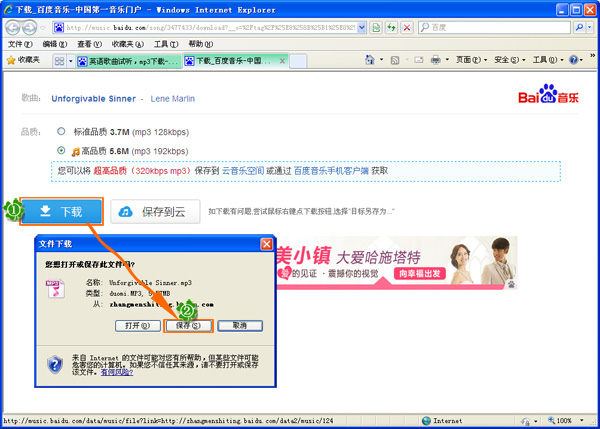Switch to the 英语歌曲试听 mp3下载 tab

(x=128, y=61)
